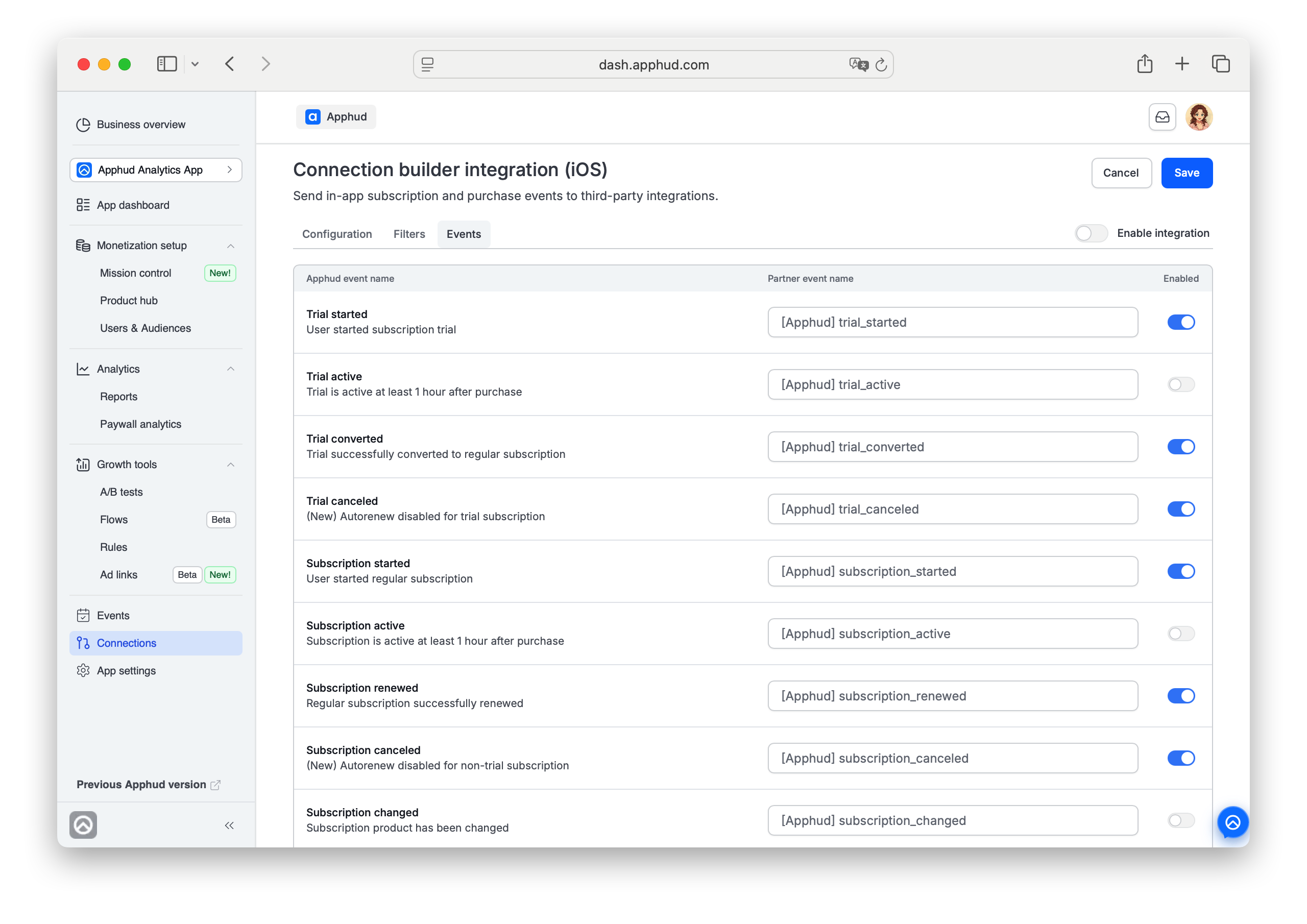Open the Apphud support chat bubble
Viewport: 1307px width, 924px height.
click(1232, 822)
